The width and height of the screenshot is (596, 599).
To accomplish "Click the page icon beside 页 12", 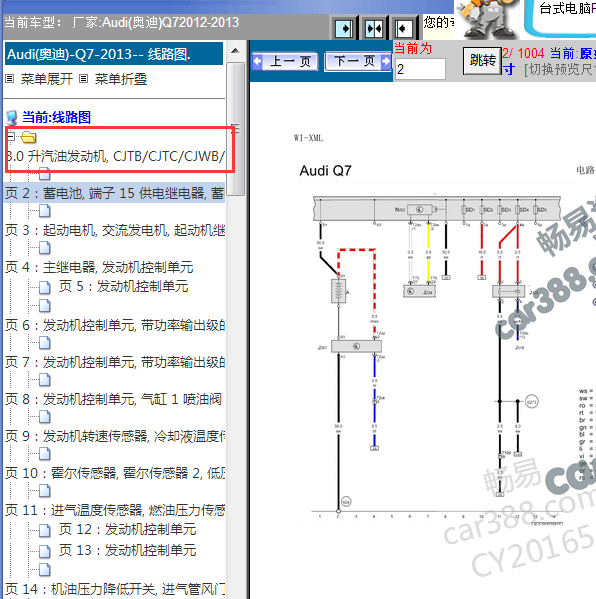I will pos(45,530).
